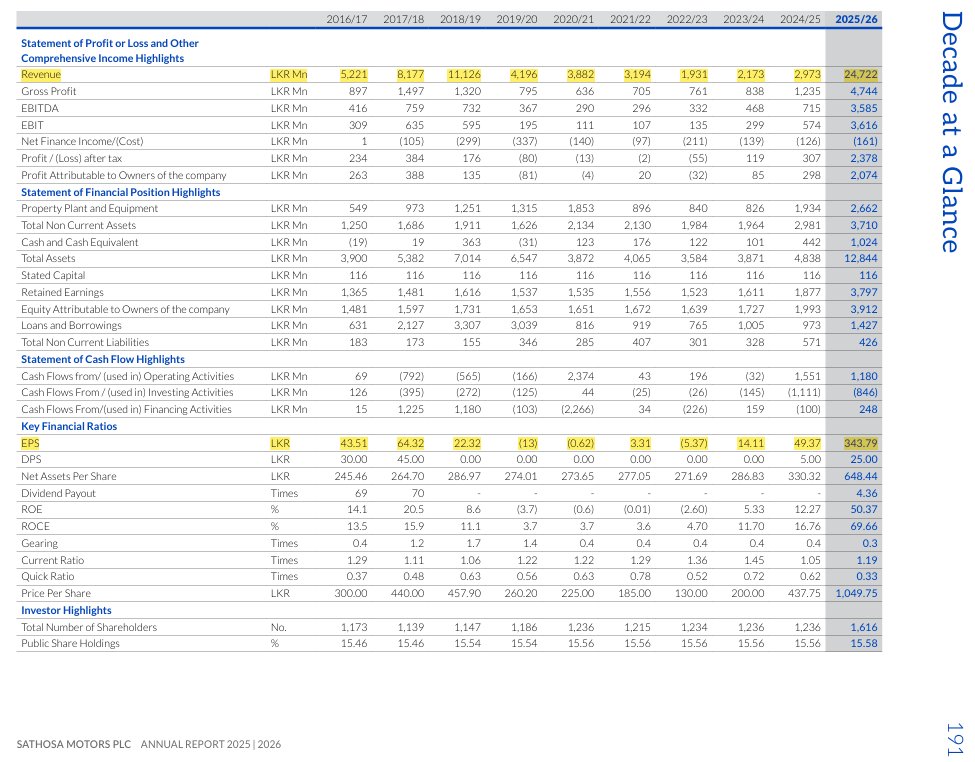The image size is (975, 762).
Task: Select the 'Dividend Payout' row label
Action: tap(58, 493)
